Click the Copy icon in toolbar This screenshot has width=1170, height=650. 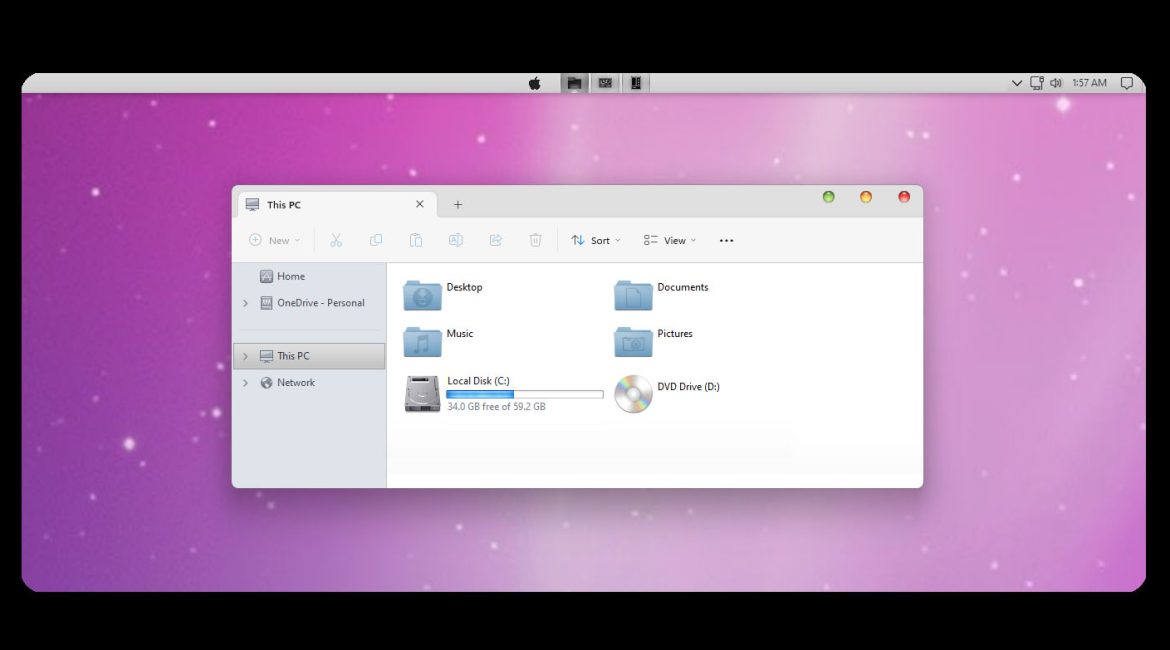click(376, 240)
